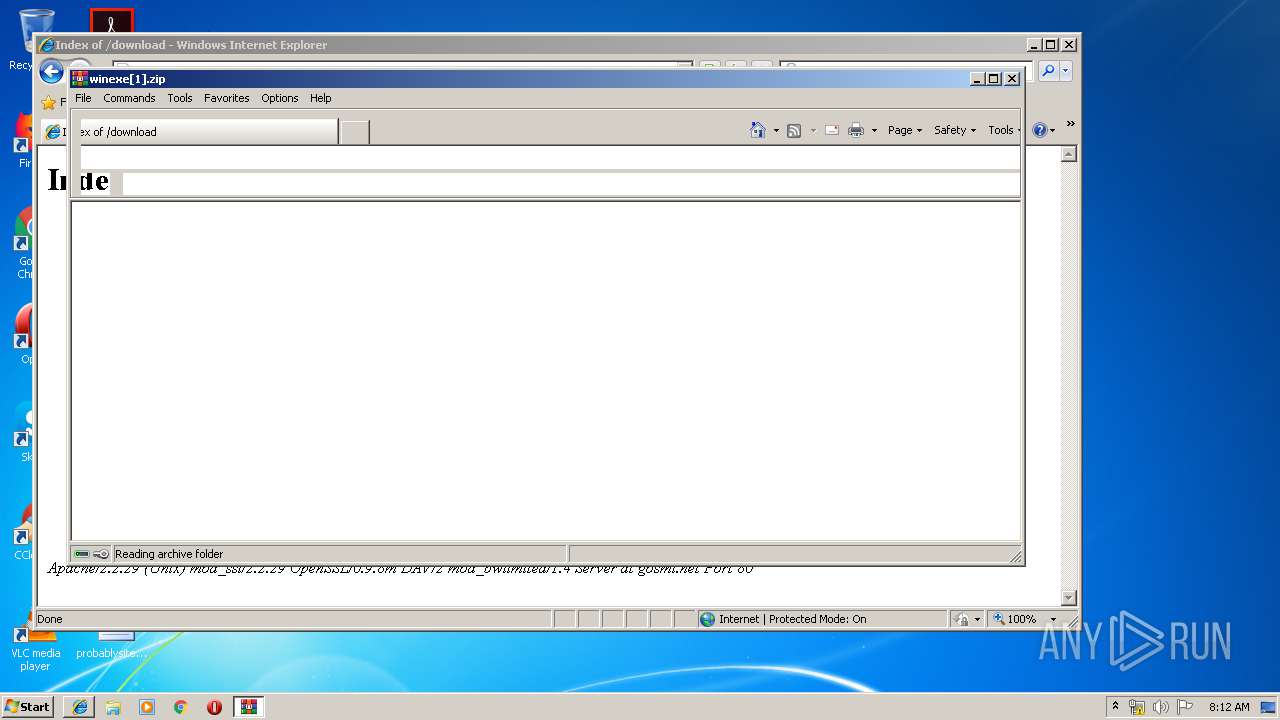1280x720 pixels.
Task: Open Windows Explorer folder in taskbar
Action: point(113,707)
